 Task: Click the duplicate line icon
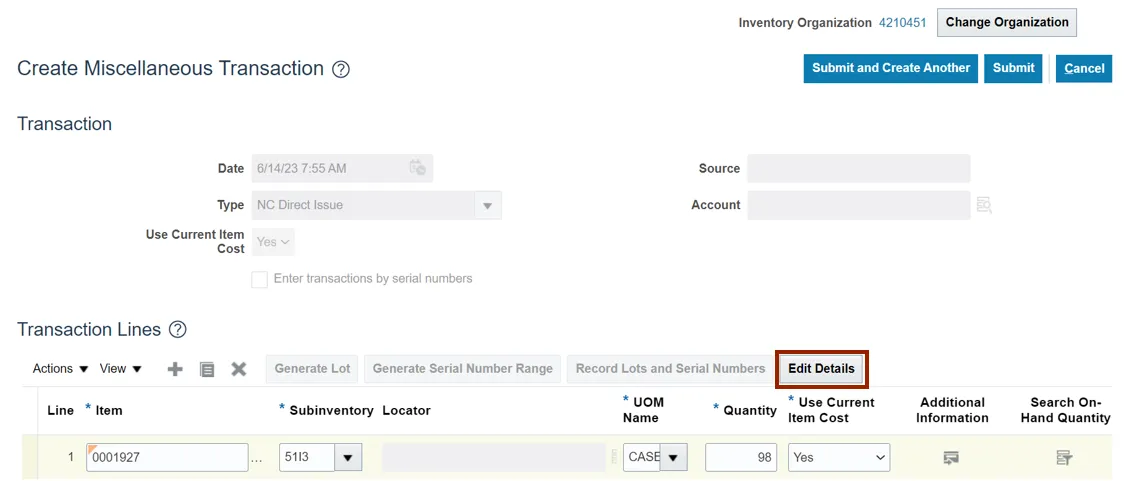207,369
